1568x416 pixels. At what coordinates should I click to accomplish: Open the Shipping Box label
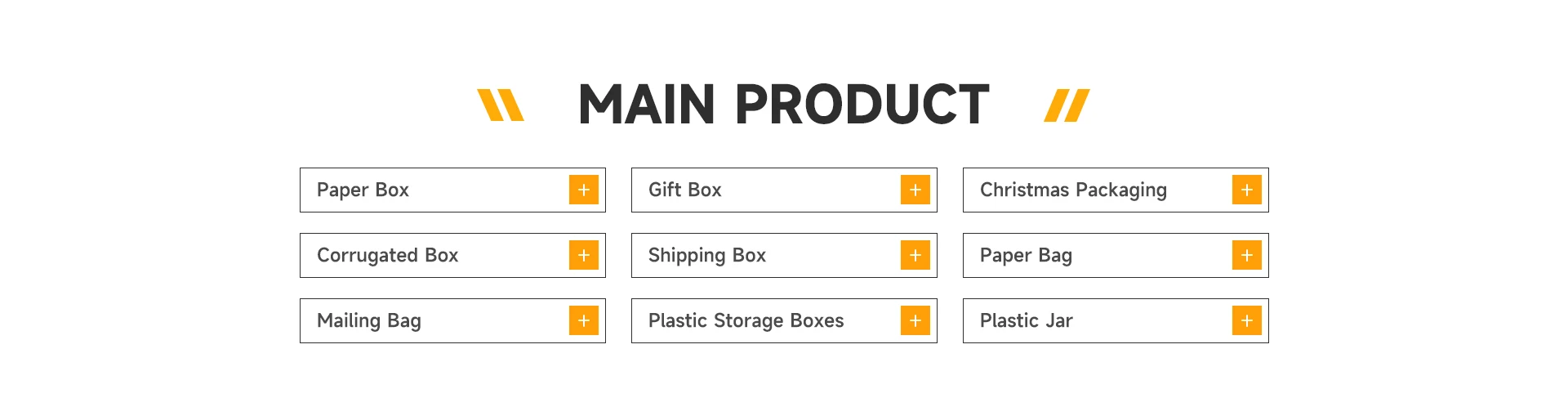click(x=706, y=255)
